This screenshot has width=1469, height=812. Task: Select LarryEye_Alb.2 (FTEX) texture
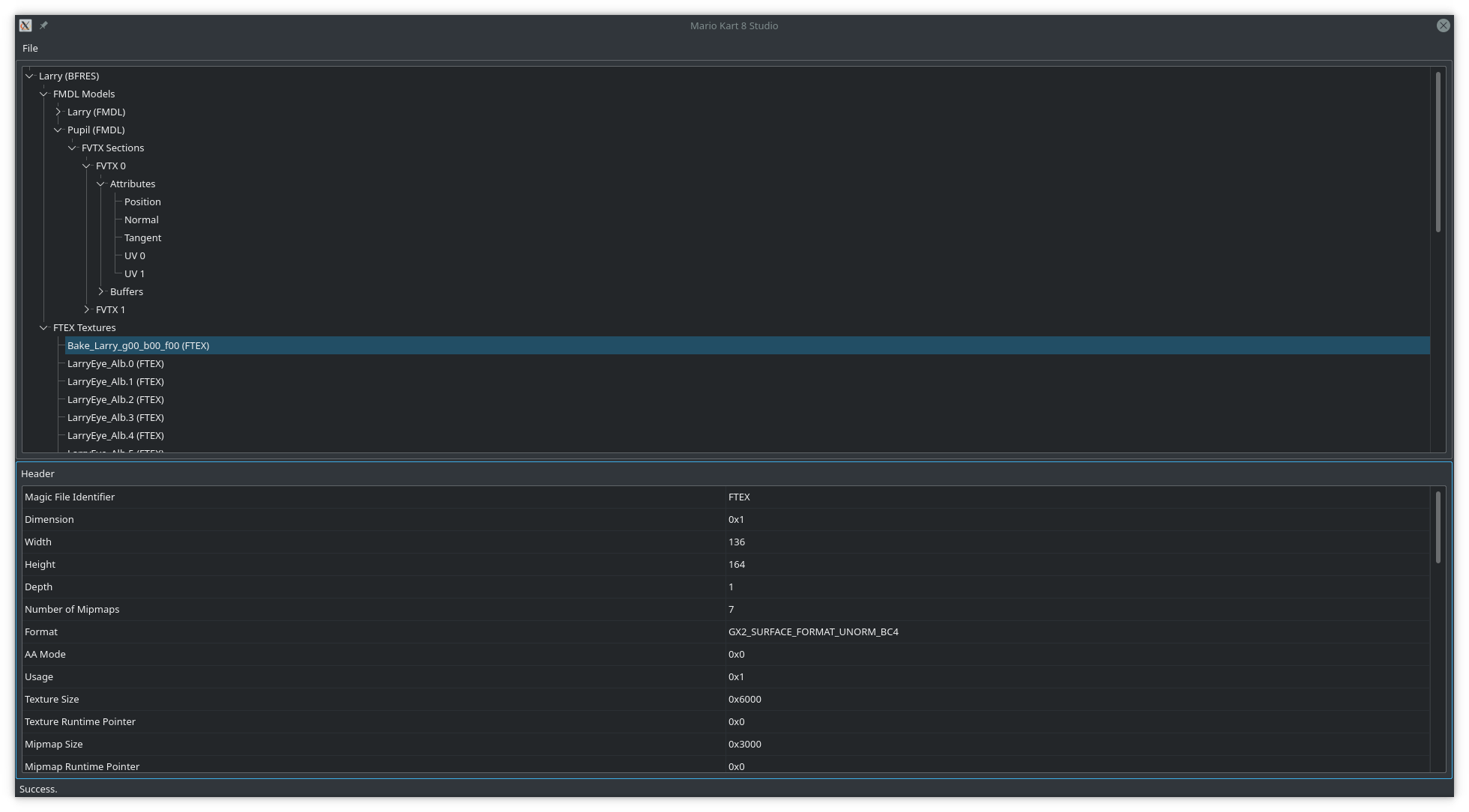115,399
